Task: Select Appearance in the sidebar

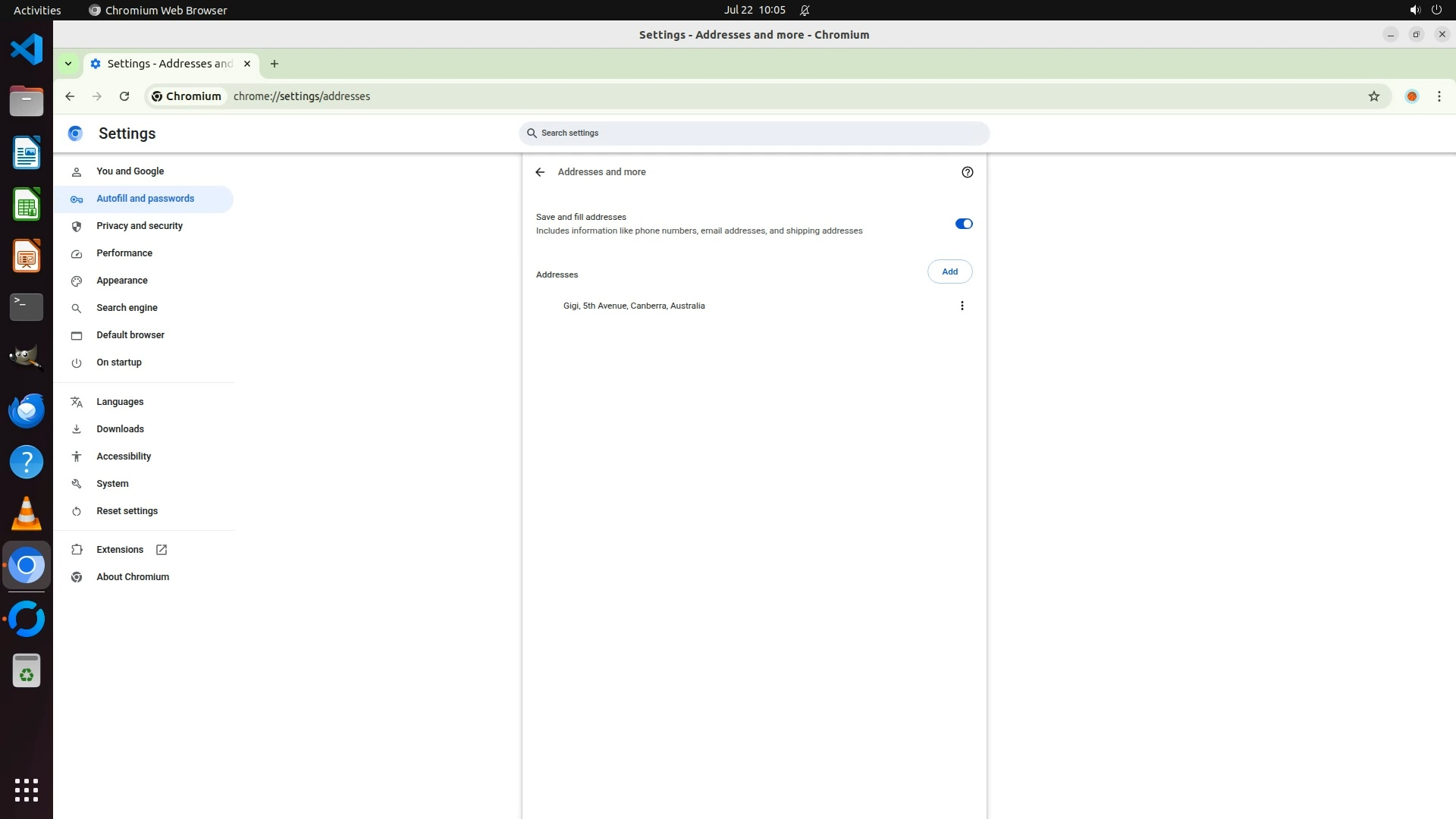Action: (x=122, y=281)
